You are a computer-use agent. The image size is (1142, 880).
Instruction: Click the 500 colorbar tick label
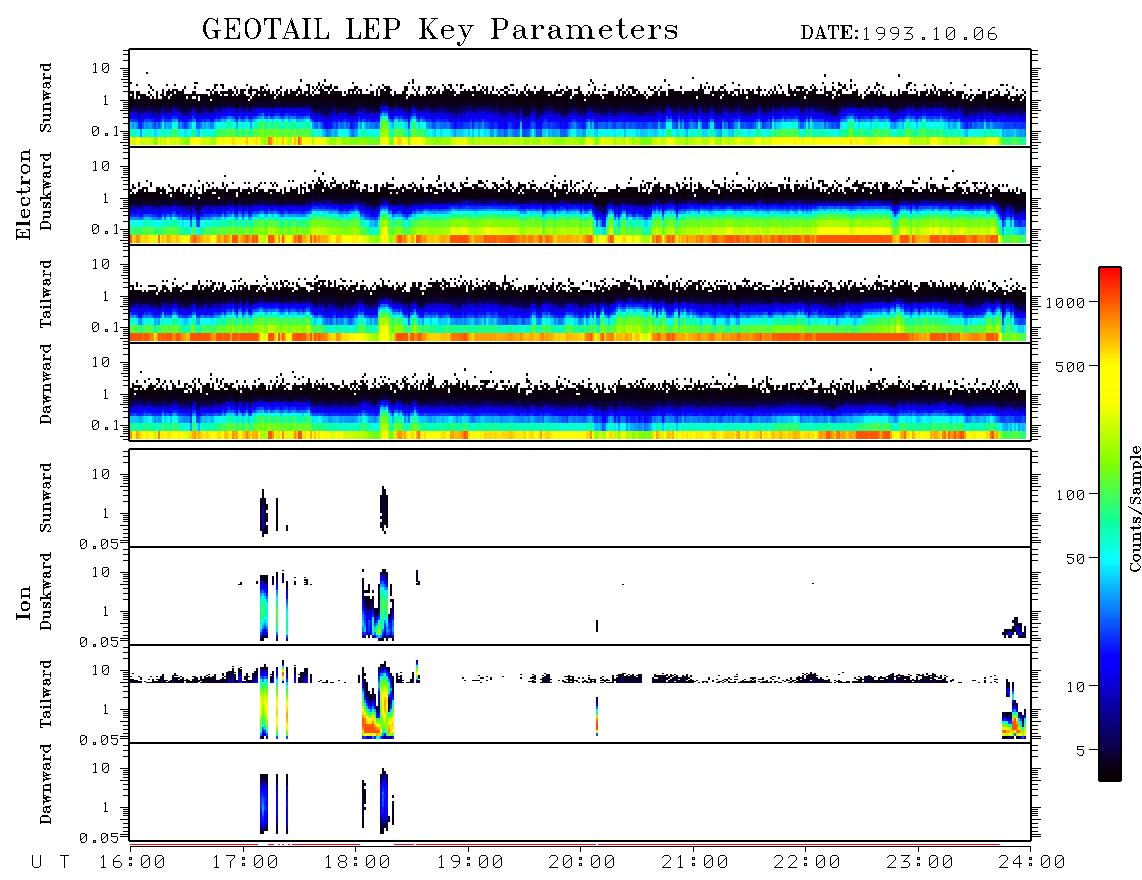click(1070, 366)
